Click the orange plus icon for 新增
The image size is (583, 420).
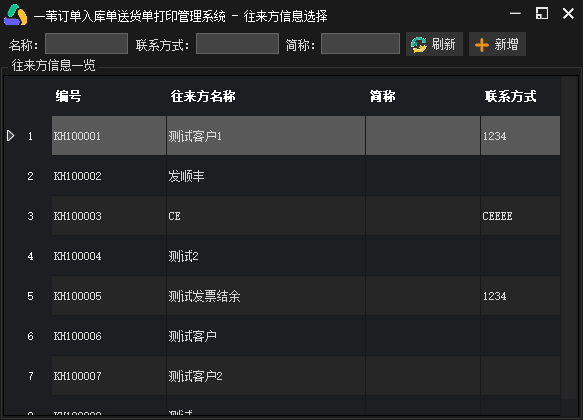482,45
